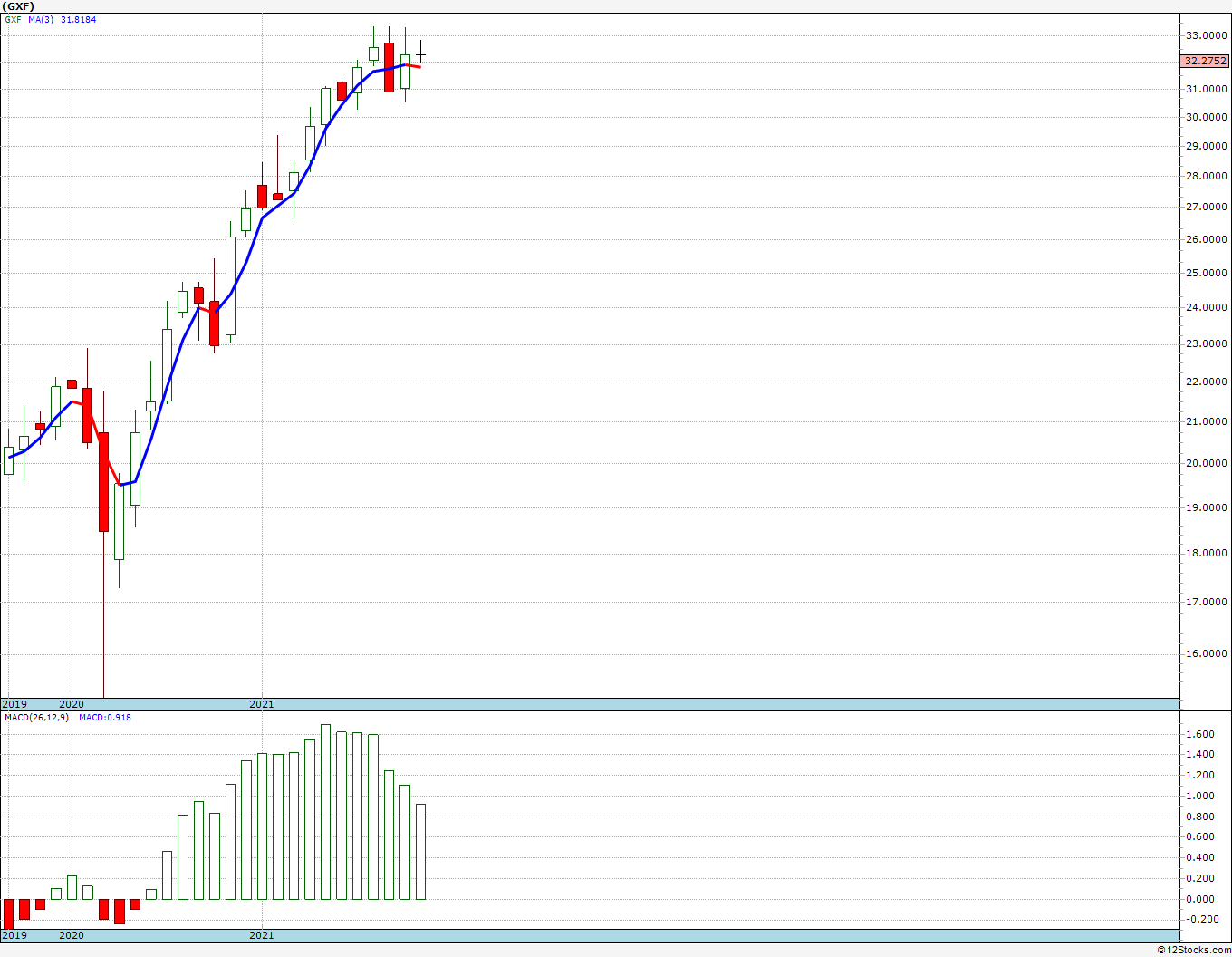Click the 16.0000 price axis label
This screenshot has height=957, width=1232.
[x=1208, y=653]
